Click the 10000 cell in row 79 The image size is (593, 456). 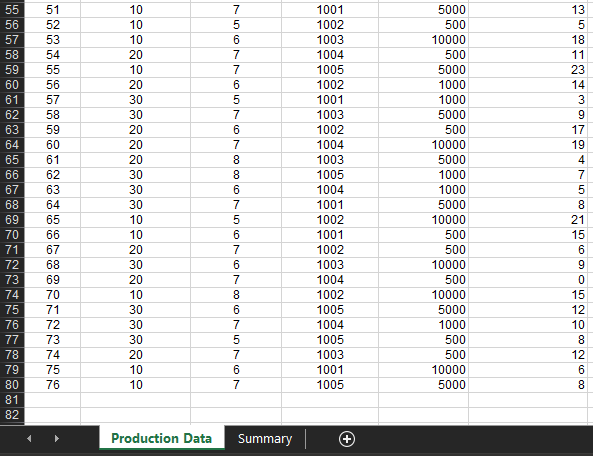(x=424, y=370)
